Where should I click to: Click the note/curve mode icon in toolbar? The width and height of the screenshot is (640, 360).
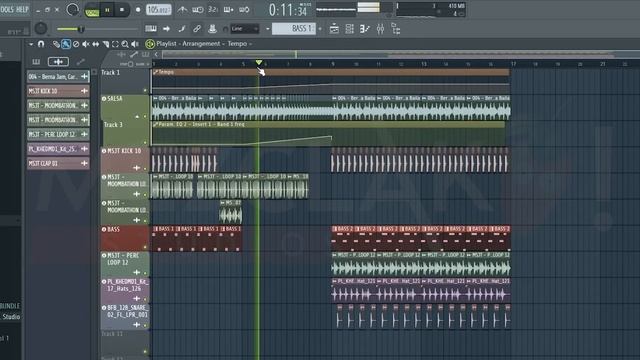182,29
